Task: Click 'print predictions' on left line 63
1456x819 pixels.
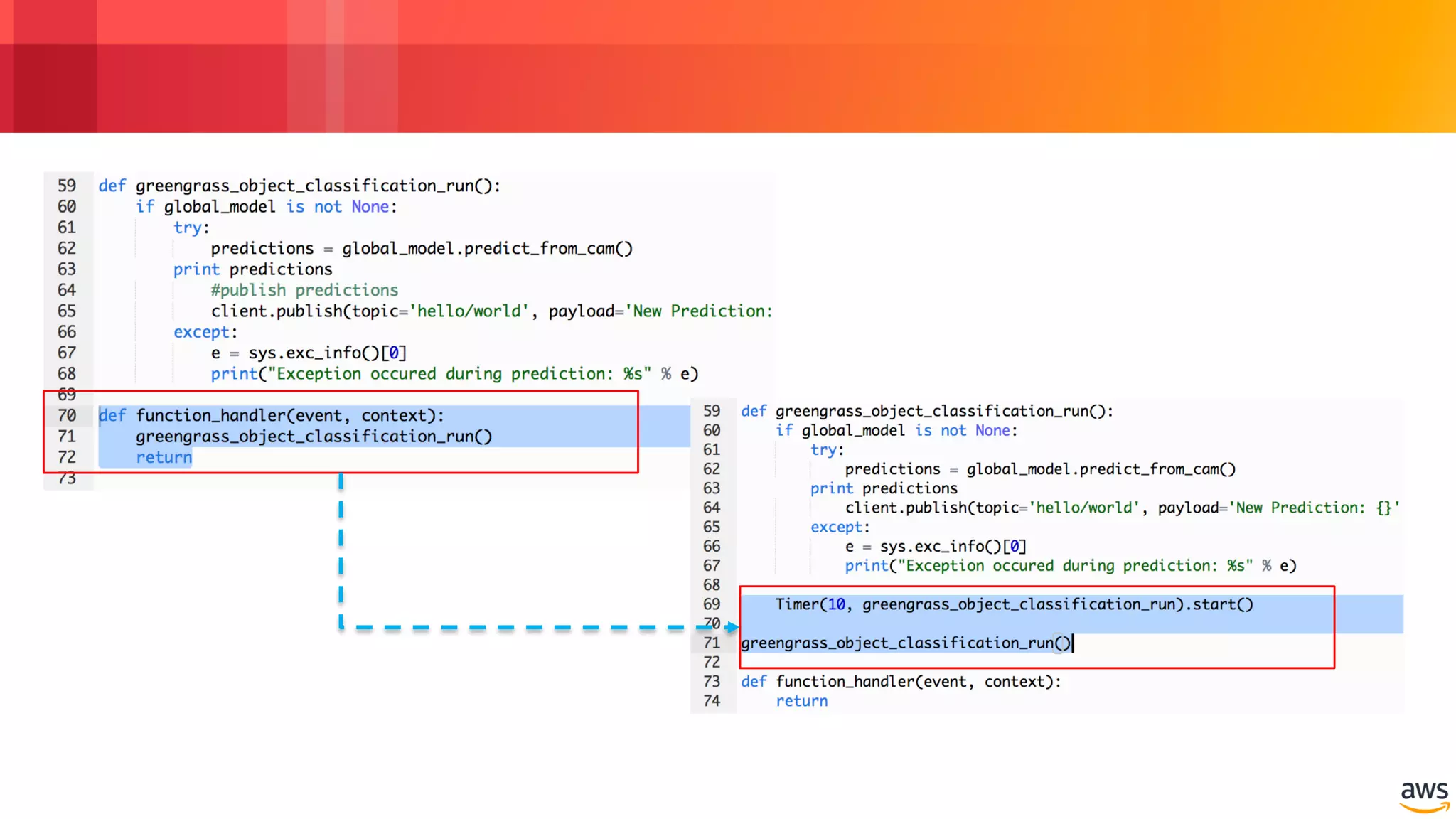Action: click(253, 269)
